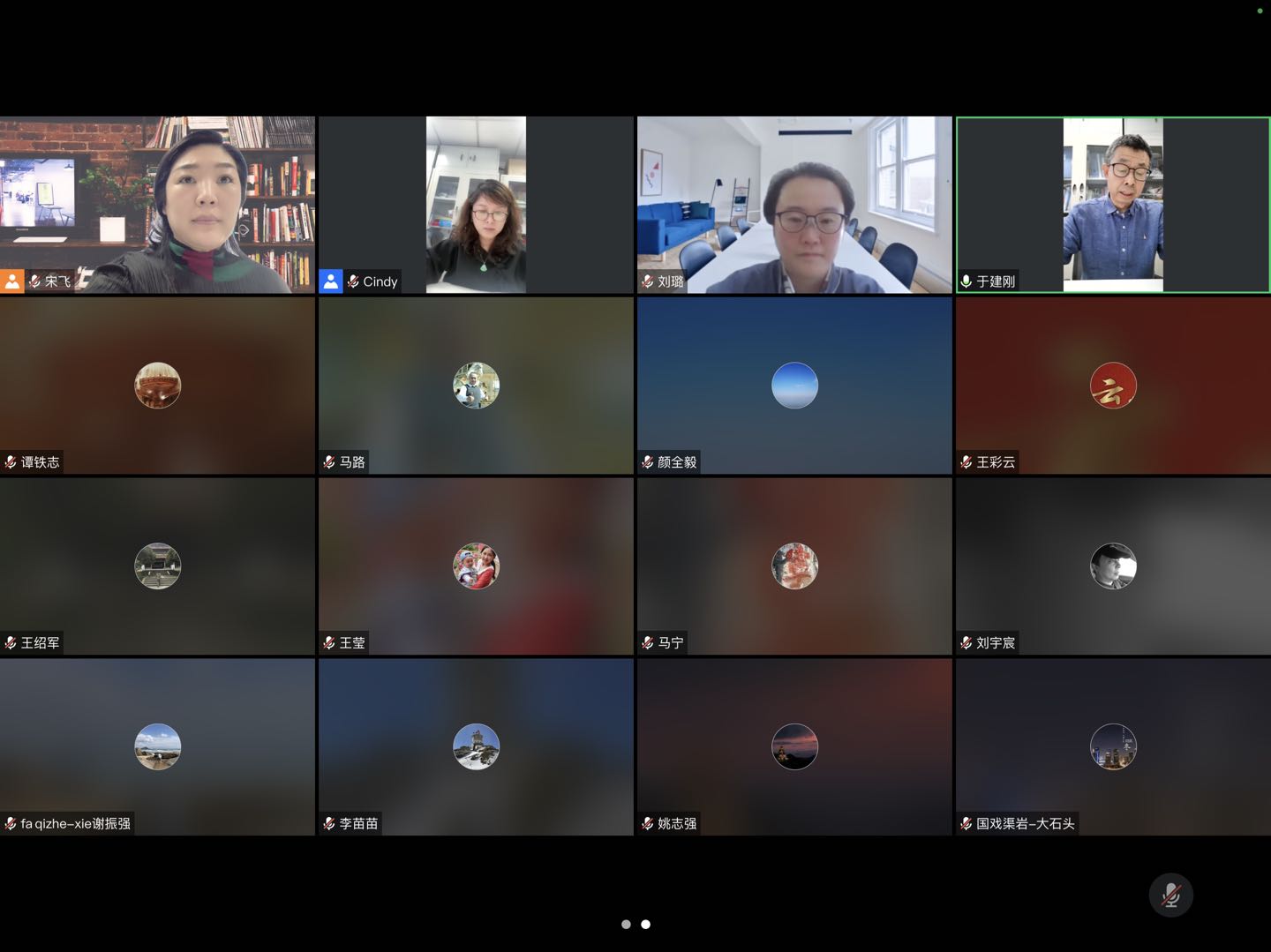Click 王彩云's red avatar circle

pos(1113,386)
